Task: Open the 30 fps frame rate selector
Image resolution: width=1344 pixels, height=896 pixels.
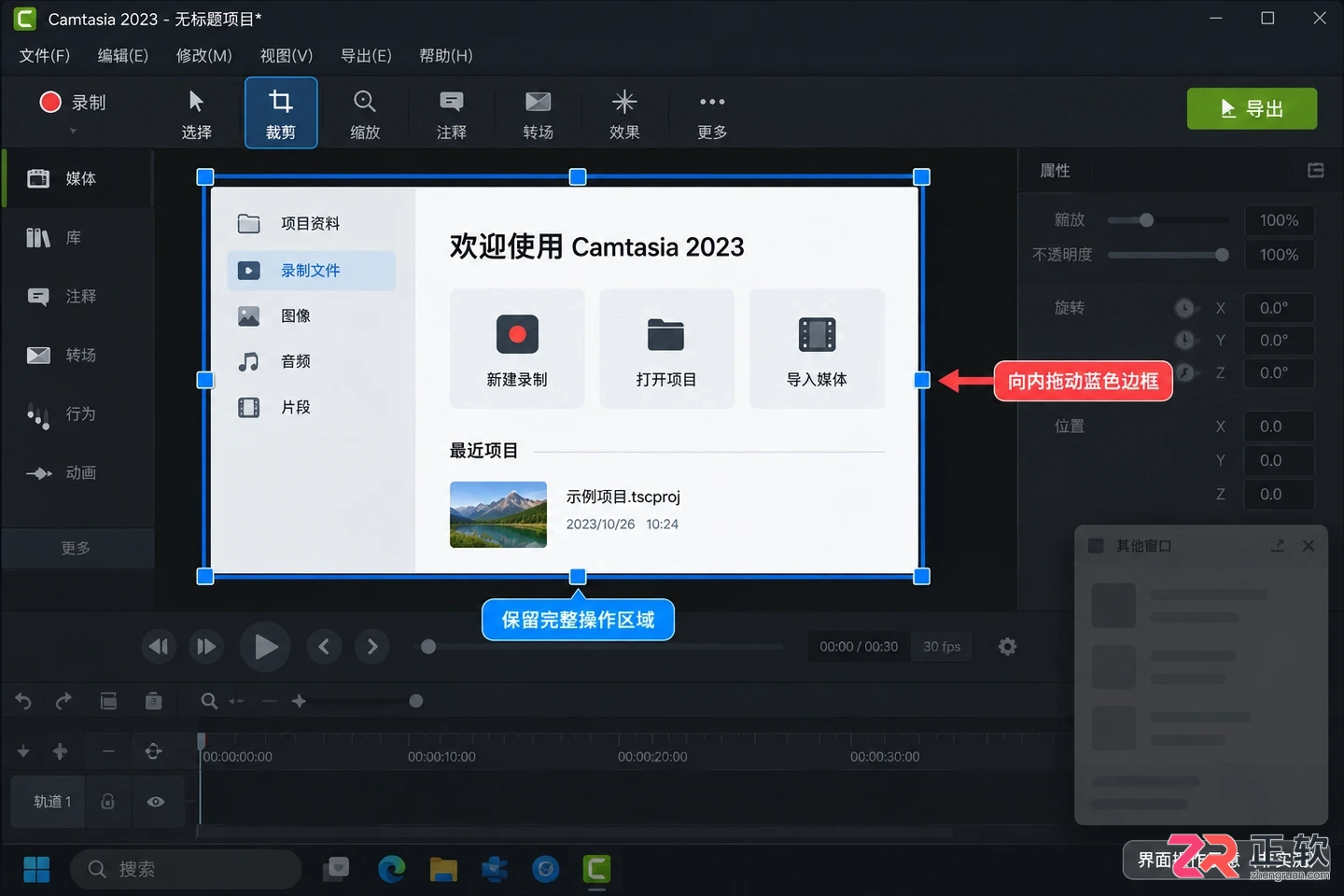Action: 942,647
